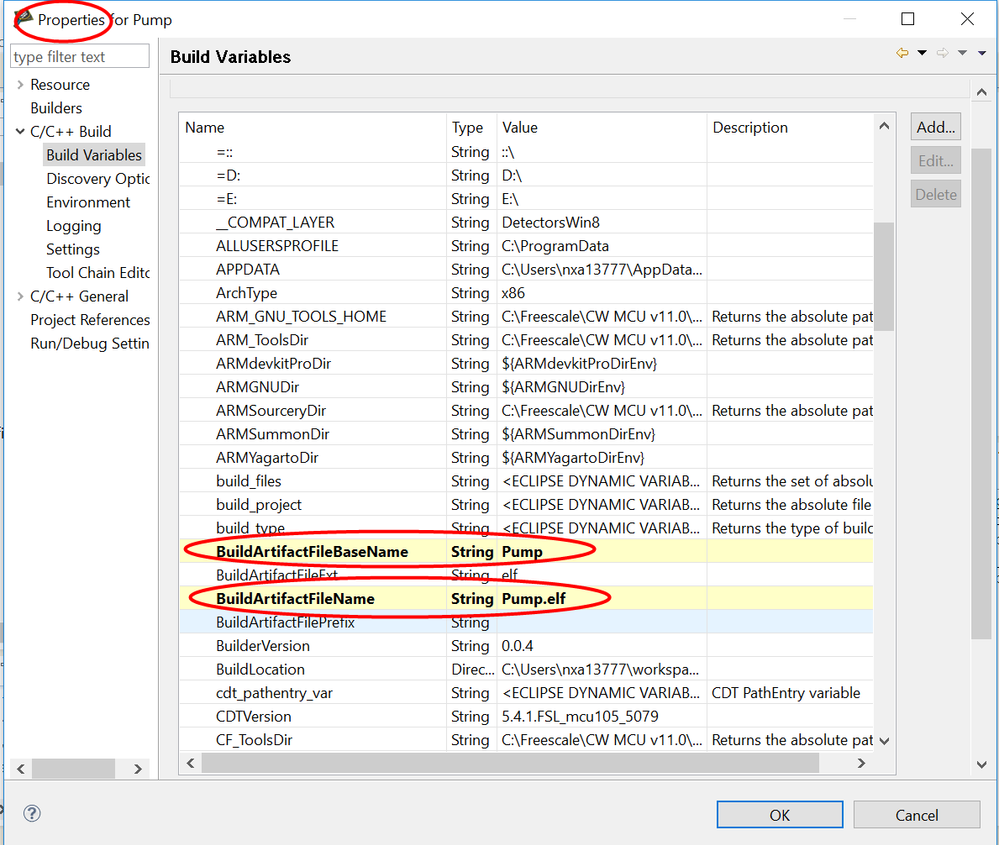Select the BuildLocation variable row

coord(526,669)
